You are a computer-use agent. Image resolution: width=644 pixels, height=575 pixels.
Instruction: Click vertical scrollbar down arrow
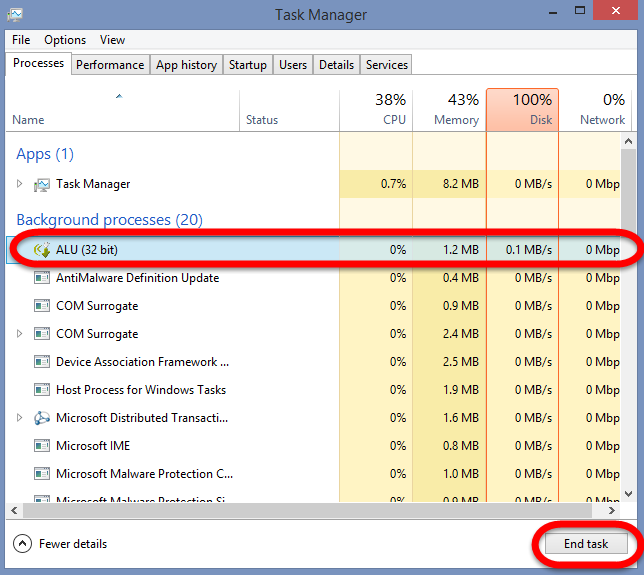tap(628, 494)
